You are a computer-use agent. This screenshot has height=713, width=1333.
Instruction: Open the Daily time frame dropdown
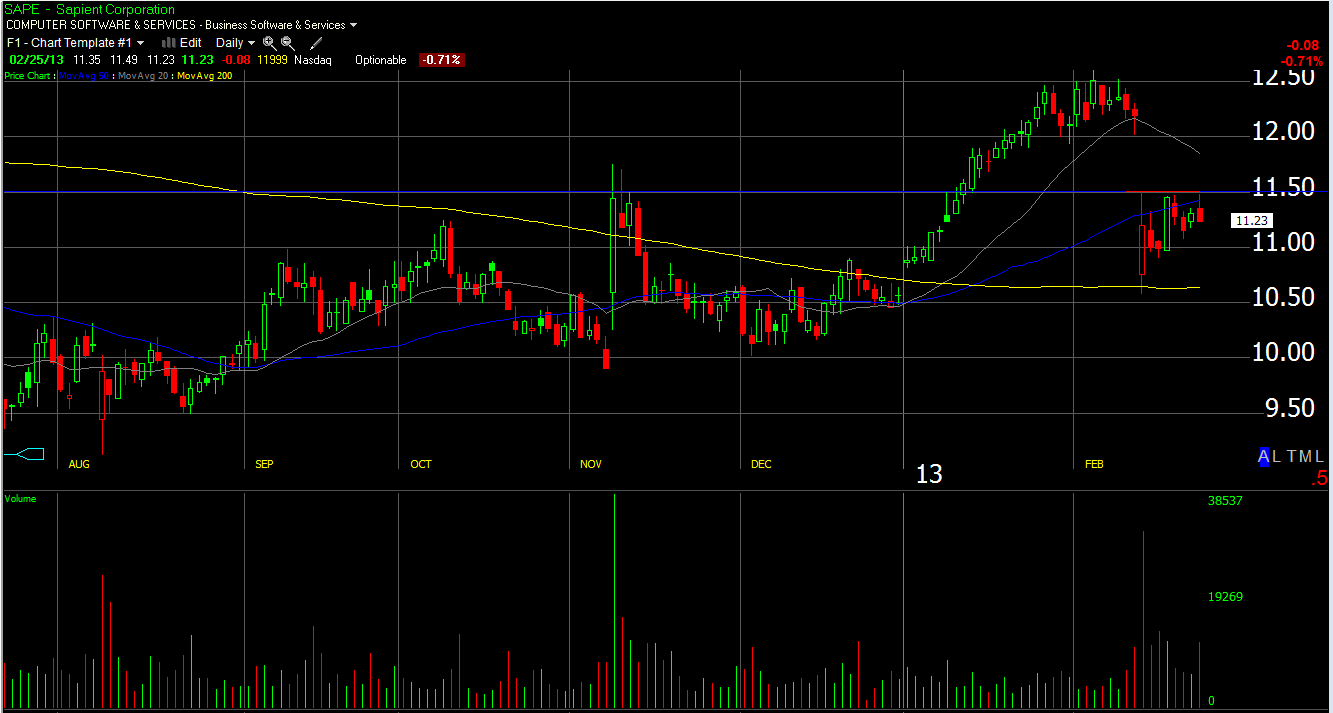[x=235, y=43]
